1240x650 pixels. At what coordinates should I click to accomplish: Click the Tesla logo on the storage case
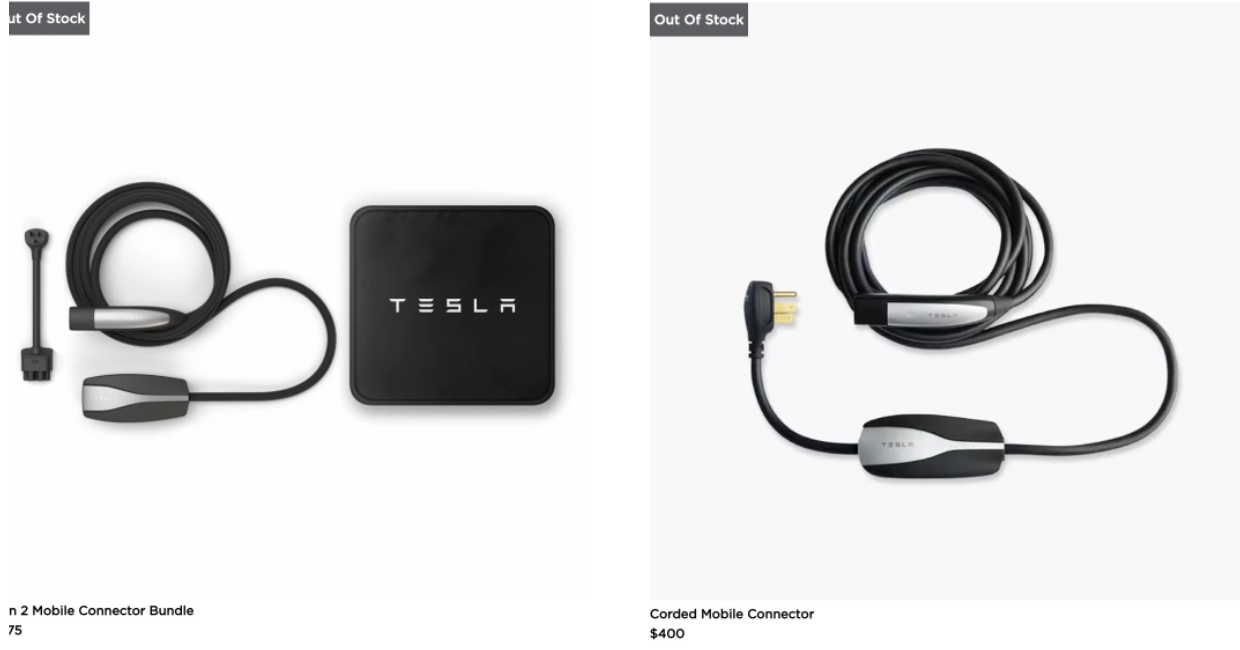[452, 305]
